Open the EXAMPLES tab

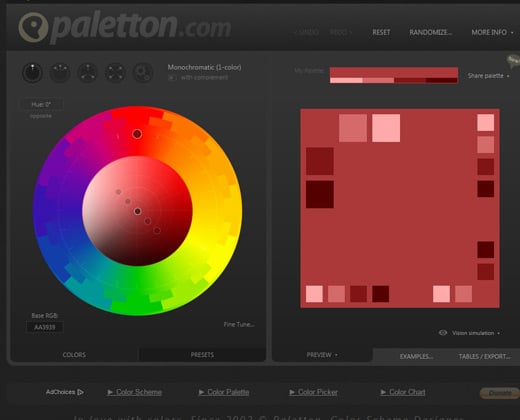point(416,356)
